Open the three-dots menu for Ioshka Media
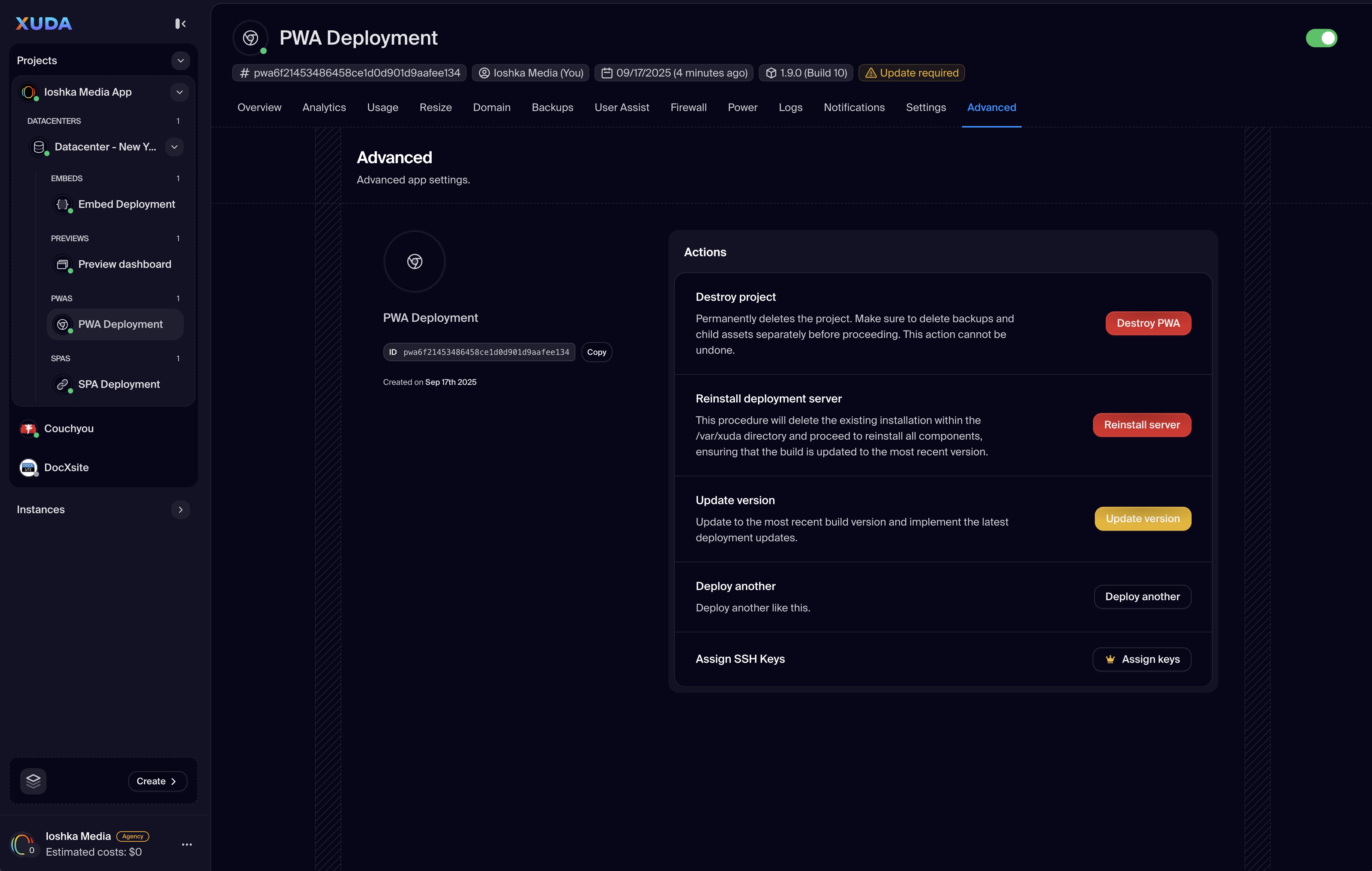1372x871 pixels. pyautogui.click(x=186, y=844)
